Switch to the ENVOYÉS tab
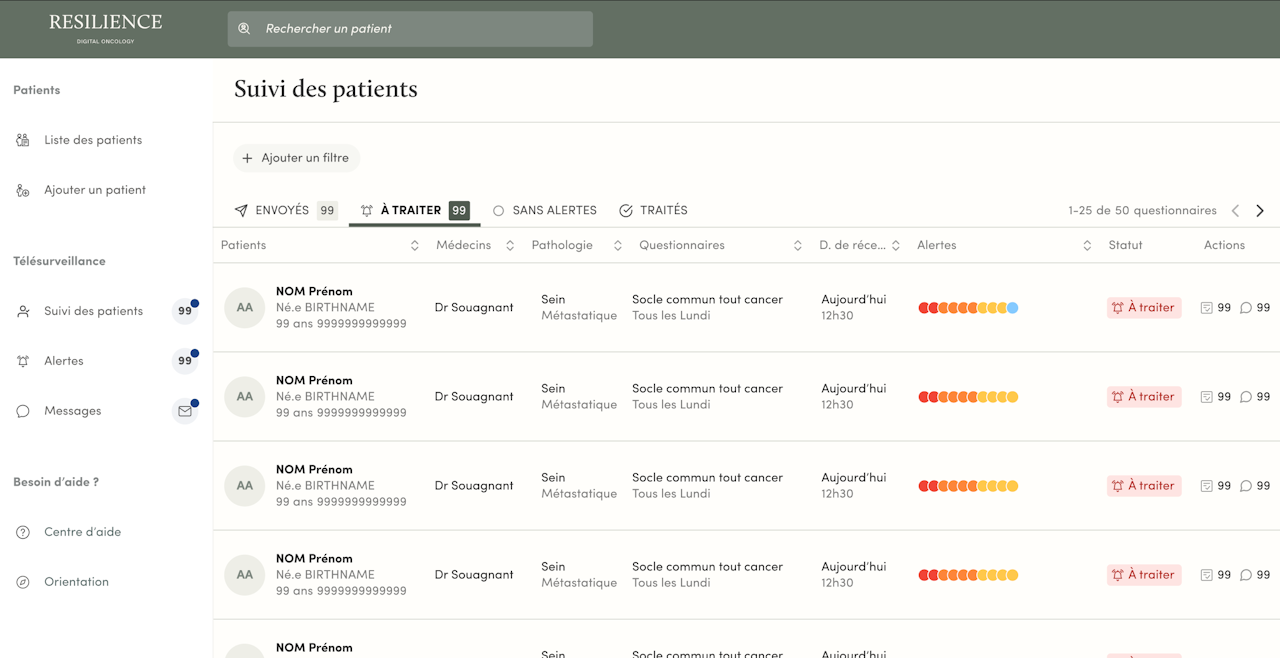This screenshot has width=1280, height=658. [x=282, y=210]
